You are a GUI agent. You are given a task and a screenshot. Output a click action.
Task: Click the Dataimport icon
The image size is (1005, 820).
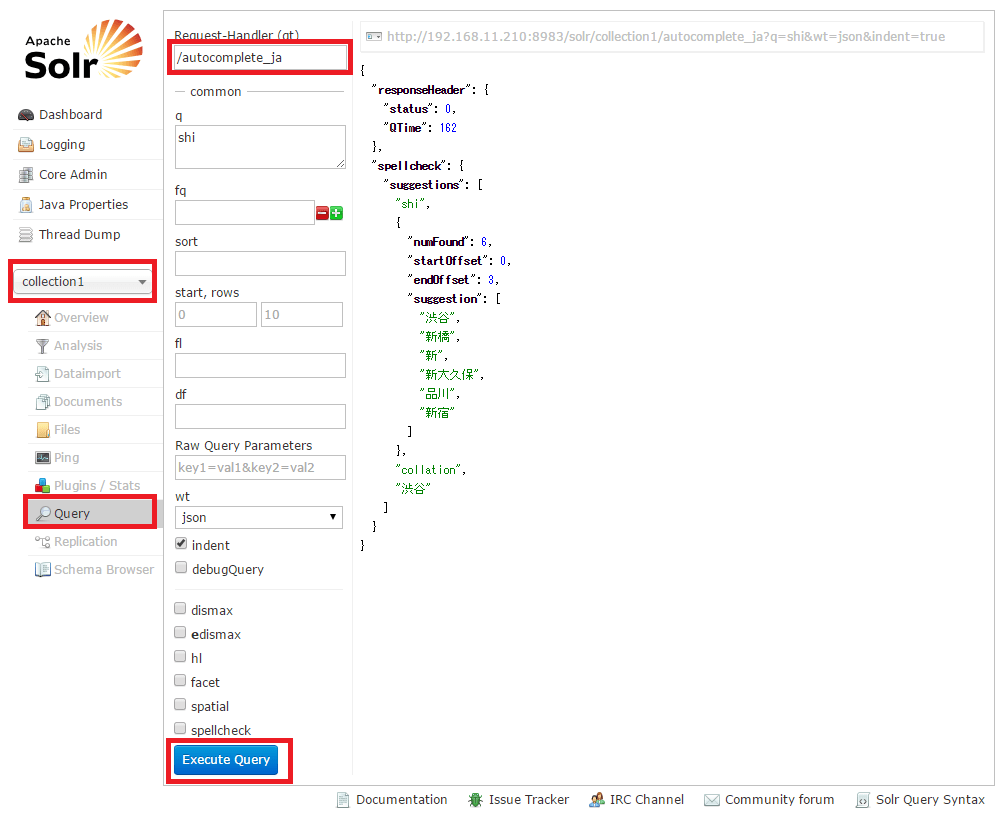pyautogui.click(x=42, y=374)
